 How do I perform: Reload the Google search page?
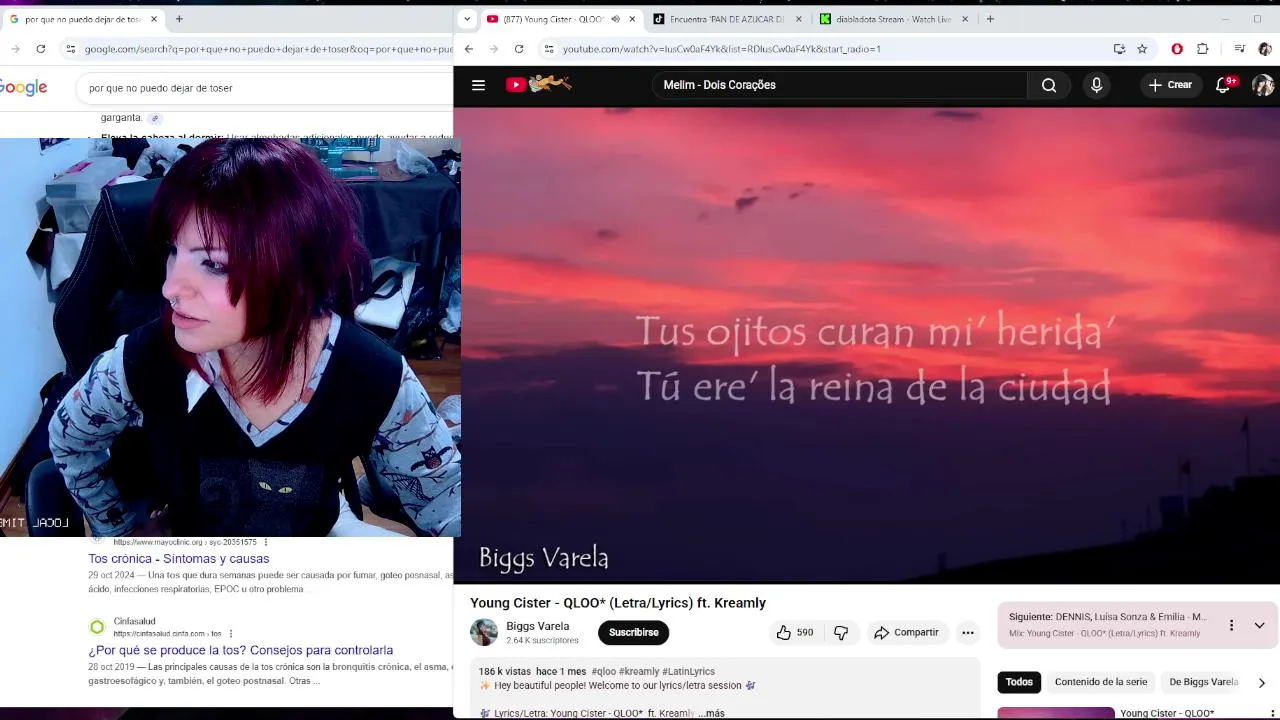(x=40, y=48)
